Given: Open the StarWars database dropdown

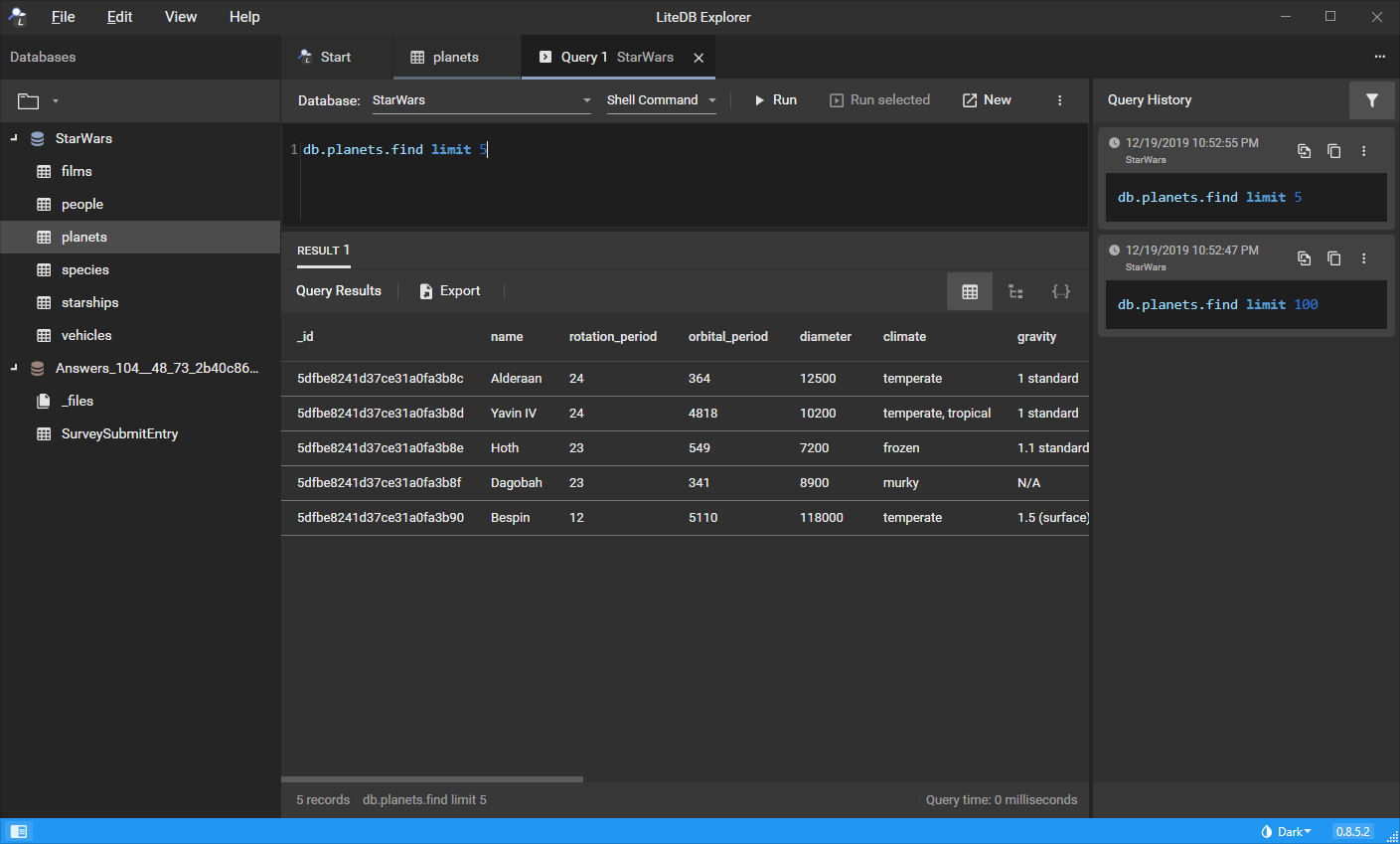Looking at the screenshot, I should (481, 100).
